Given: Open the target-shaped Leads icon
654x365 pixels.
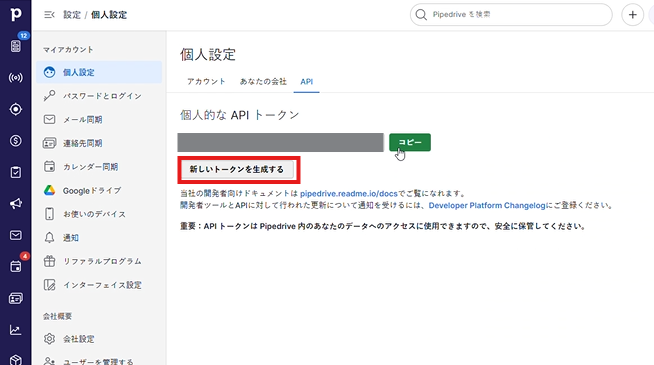Looking at the screenshot, I should (15, 109).
